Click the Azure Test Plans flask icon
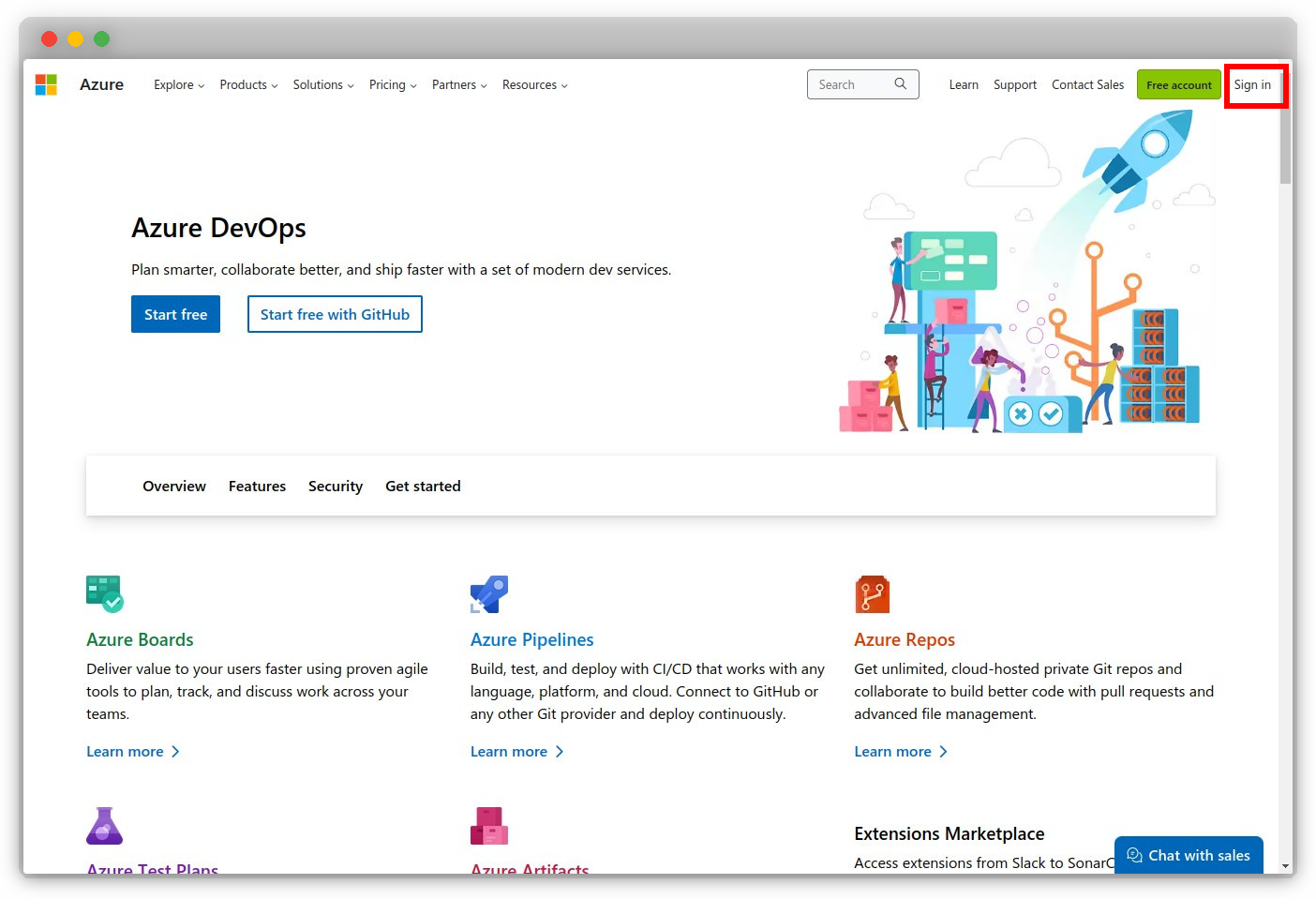1316x899 pixels. tap(104, 826)
